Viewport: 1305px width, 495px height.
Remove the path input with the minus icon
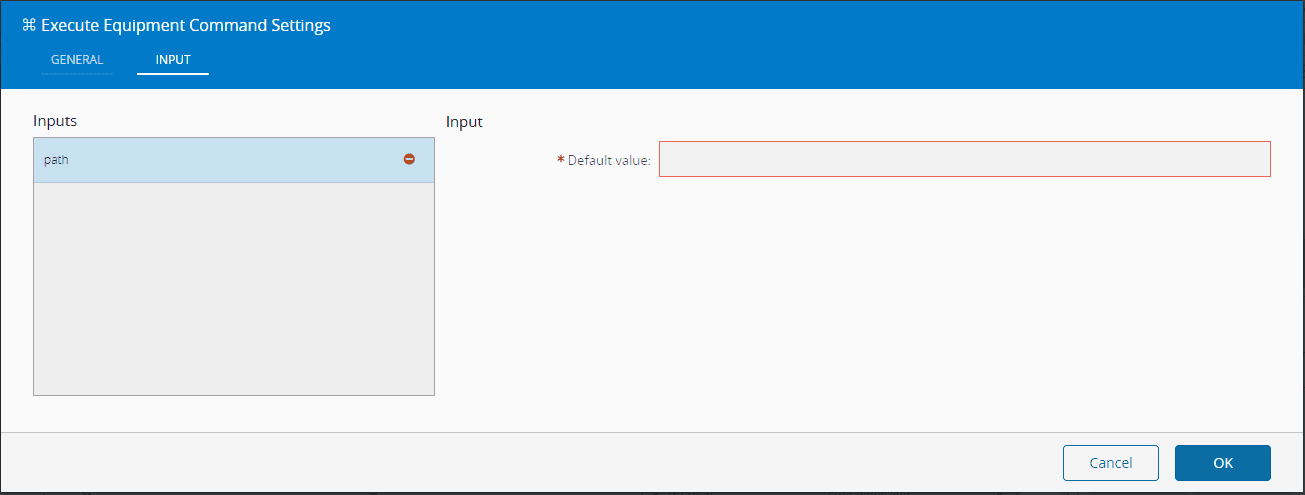pyautogui.click(x=409, y=159)
